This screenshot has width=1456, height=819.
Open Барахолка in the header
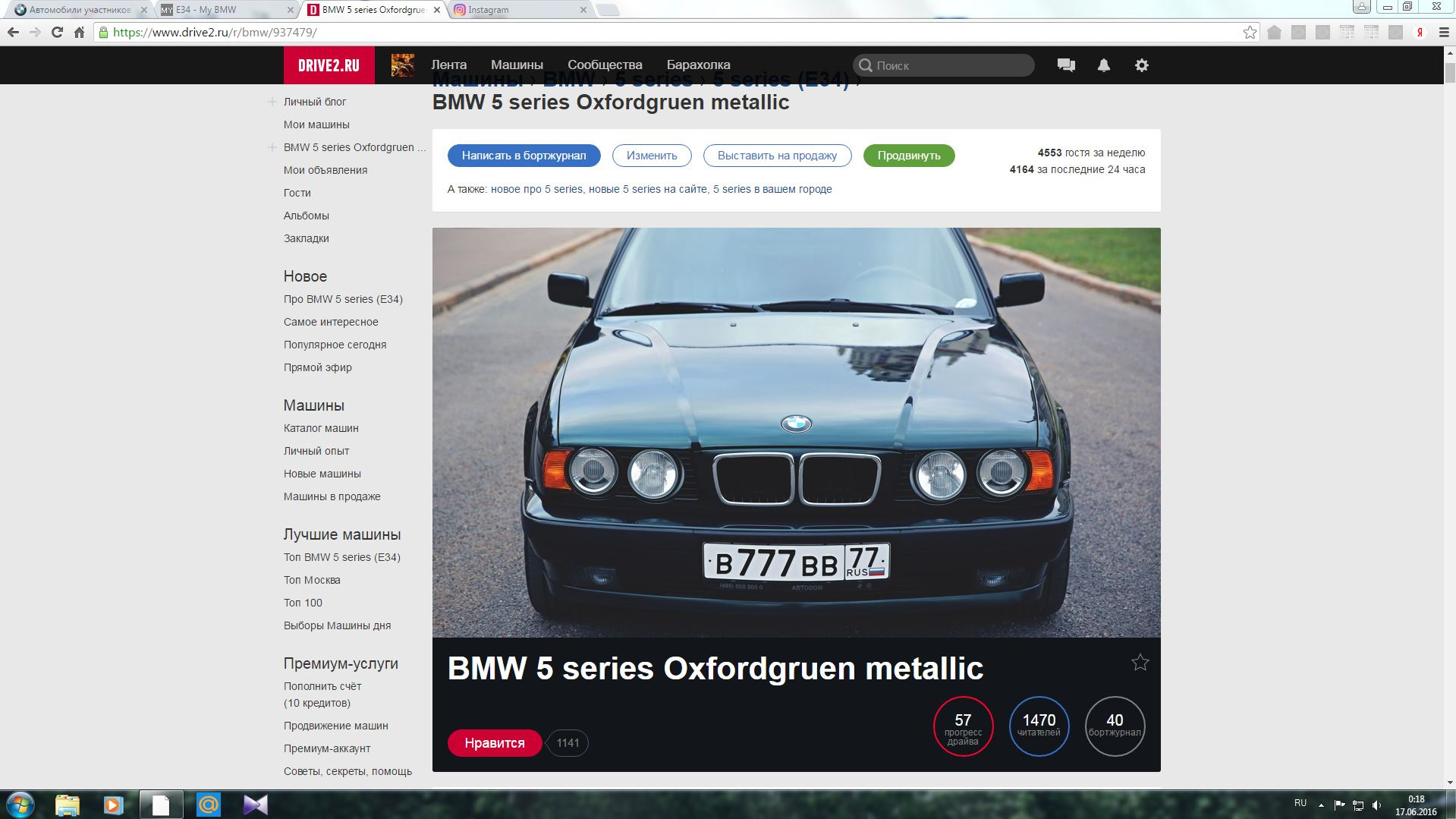pyautogui.click(x=698, y=65)
